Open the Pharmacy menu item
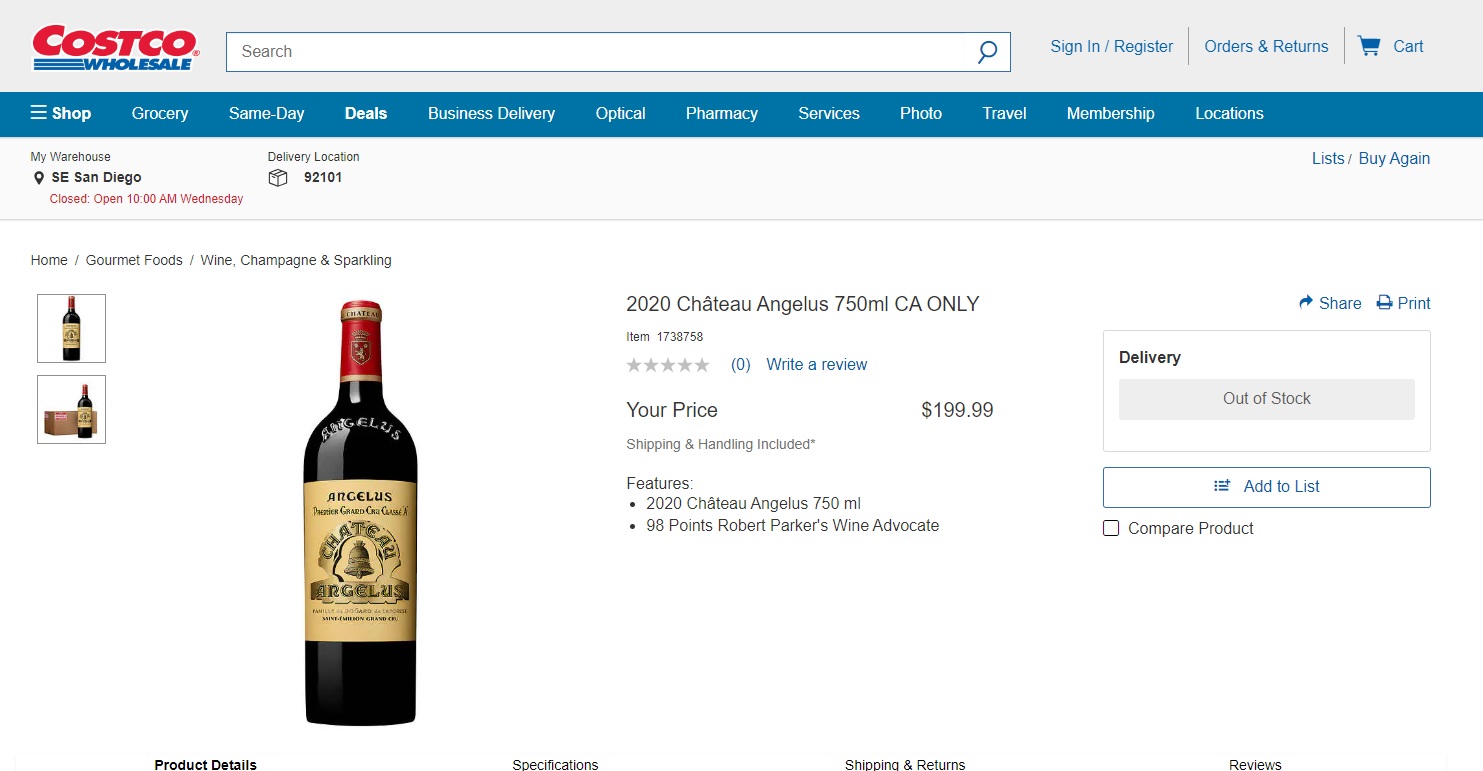 tap(721, 113)
